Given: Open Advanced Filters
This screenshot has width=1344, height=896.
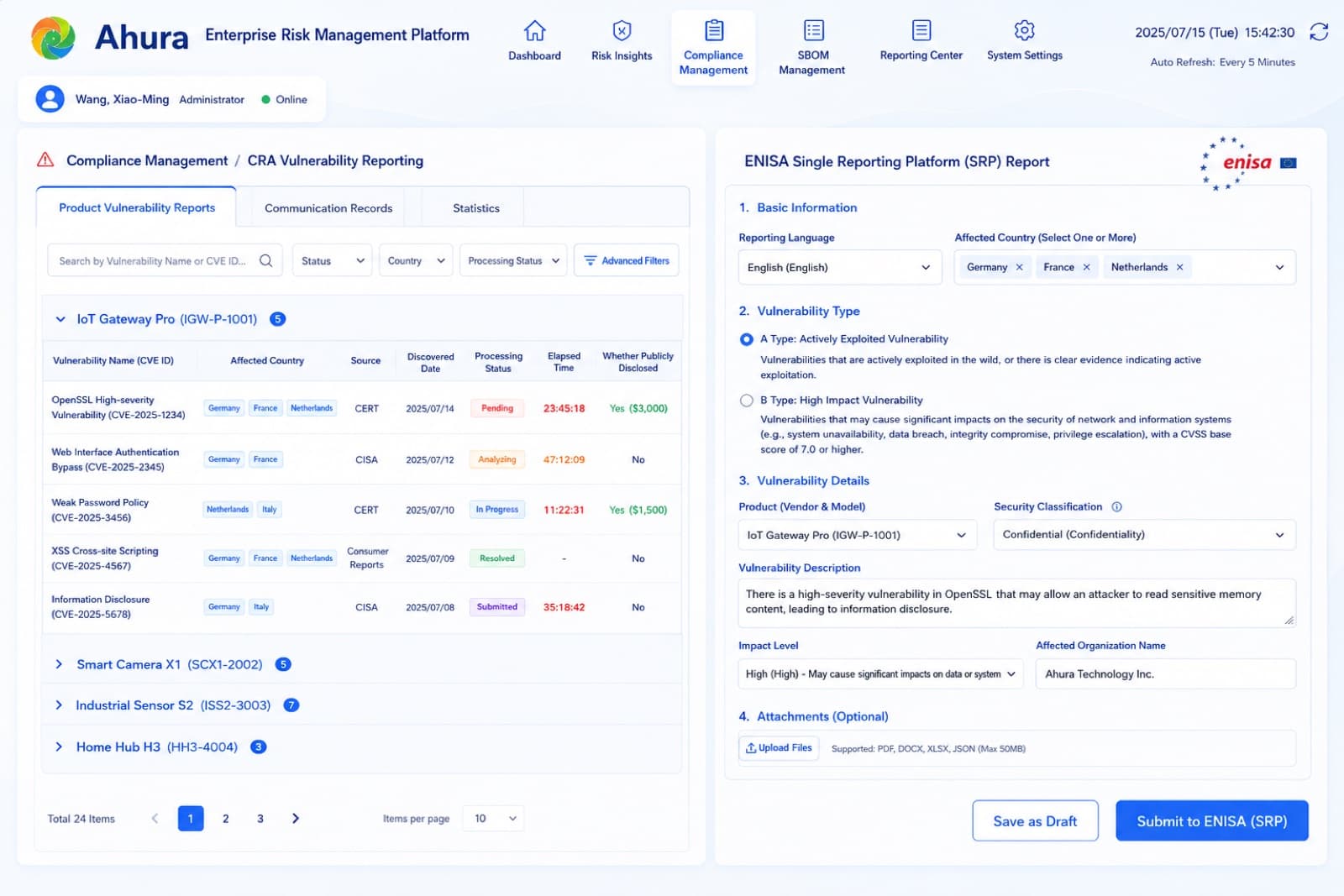Looking at the screenshot, I should tap(627, 260).
